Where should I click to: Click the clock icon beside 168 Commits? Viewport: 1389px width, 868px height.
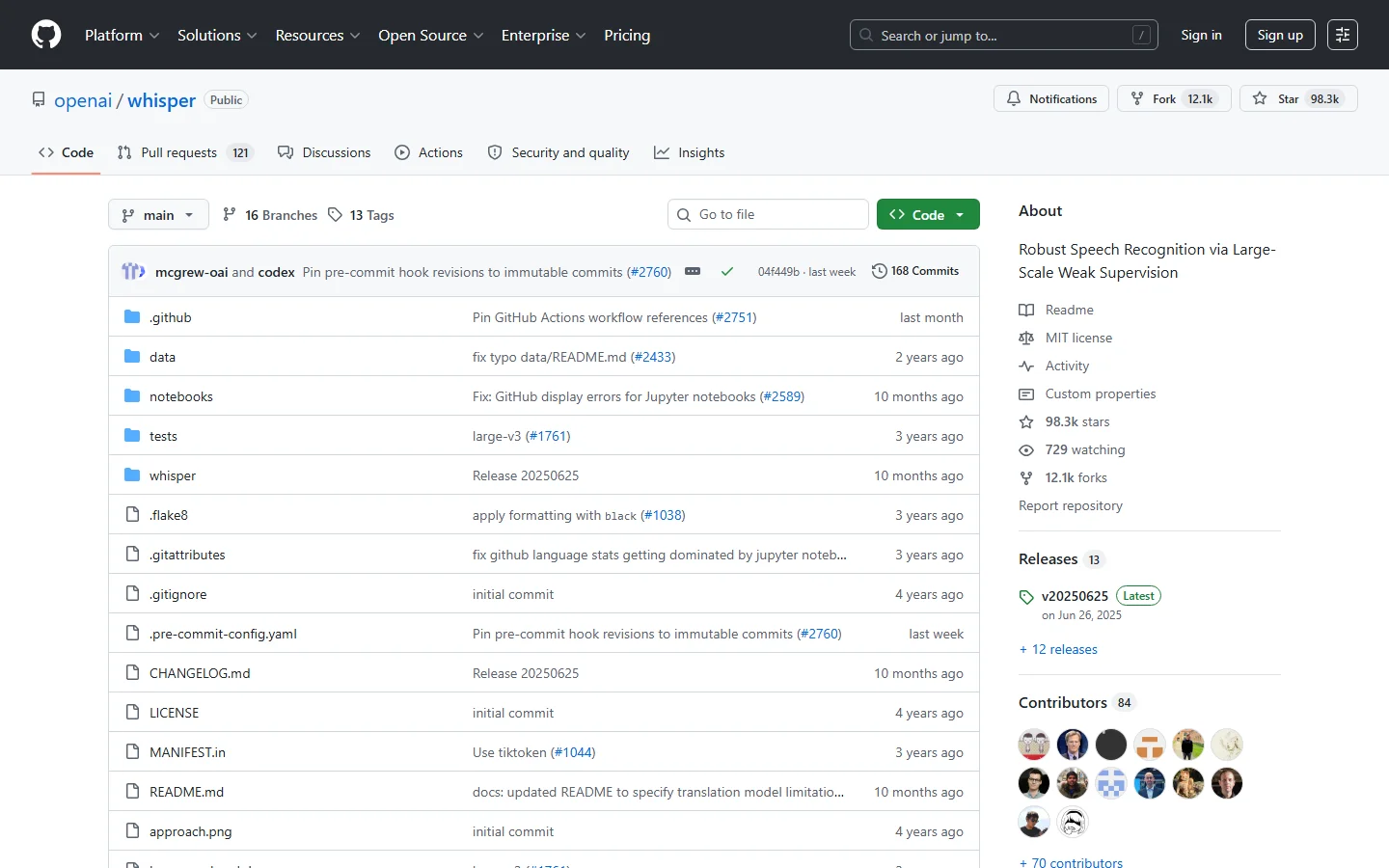pos(879,271)
